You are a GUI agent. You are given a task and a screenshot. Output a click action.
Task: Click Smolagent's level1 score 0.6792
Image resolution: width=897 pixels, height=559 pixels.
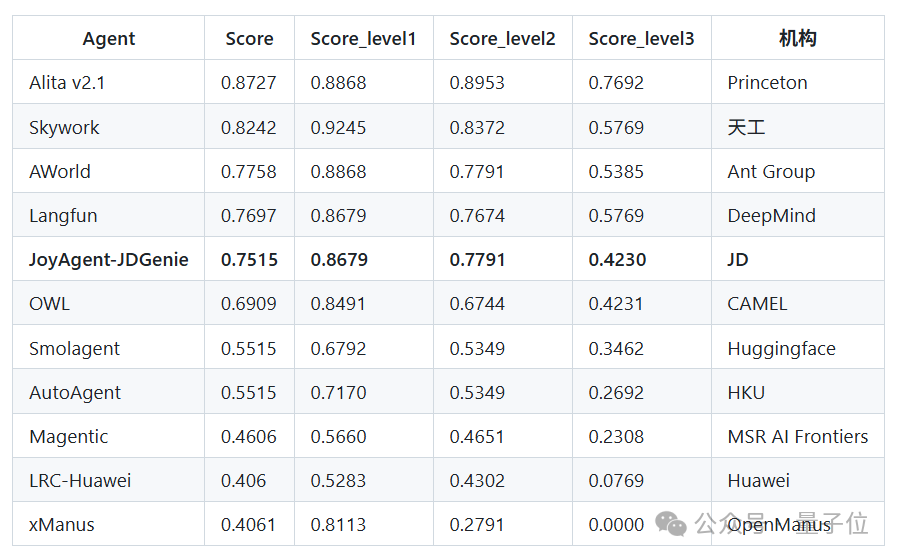tap(338, 348)
